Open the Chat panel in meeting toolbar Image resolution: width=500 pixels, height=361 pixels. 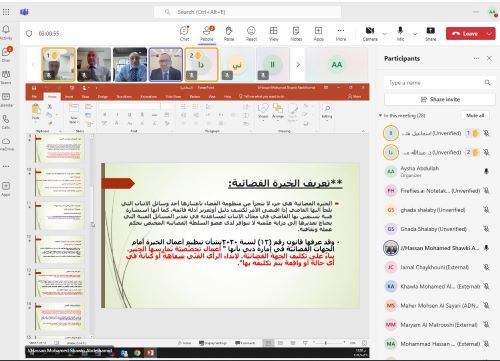[184, 33]
